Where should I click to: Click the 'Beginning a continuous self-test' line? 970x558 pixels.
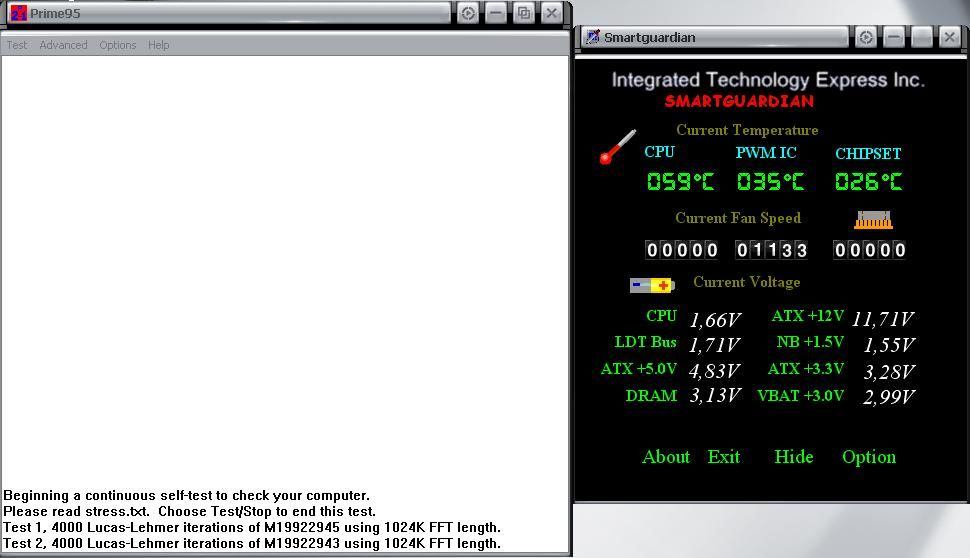click(x=186, y=496)
